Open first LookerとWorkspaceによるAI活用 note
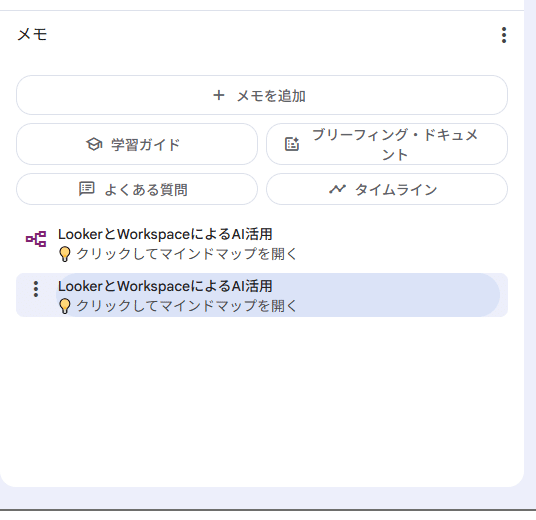This screenshot has width=536, height=520. click(x=262, y=244)
